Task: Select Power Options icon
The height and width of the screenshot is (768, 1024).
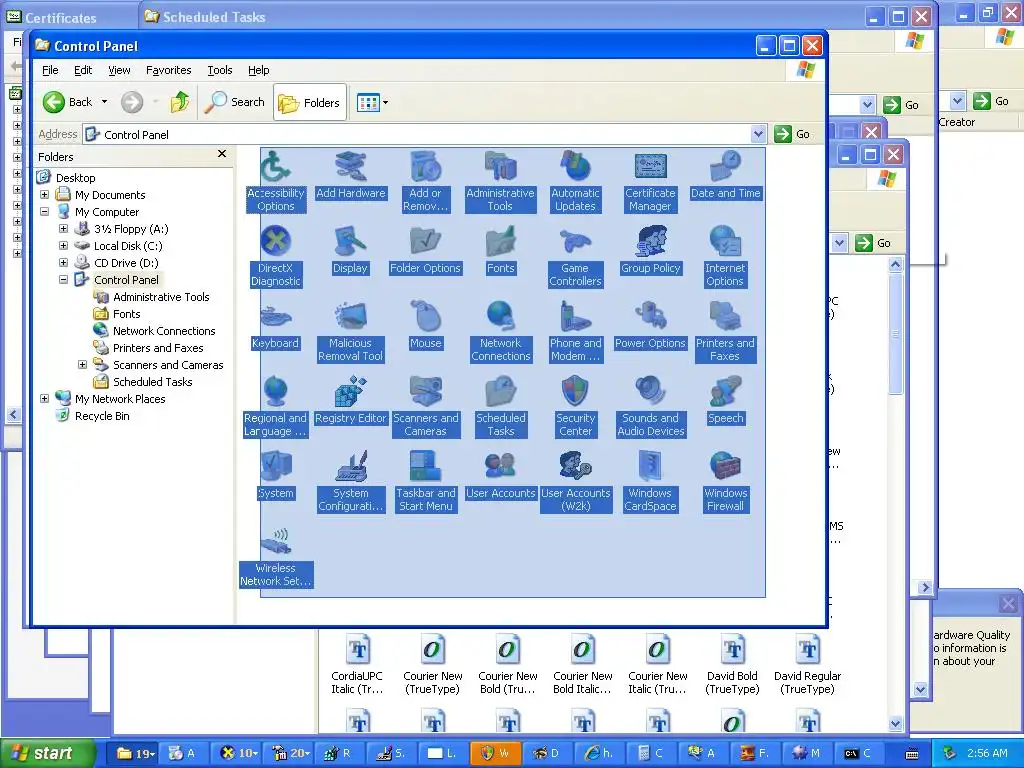Action: (650, 325)
